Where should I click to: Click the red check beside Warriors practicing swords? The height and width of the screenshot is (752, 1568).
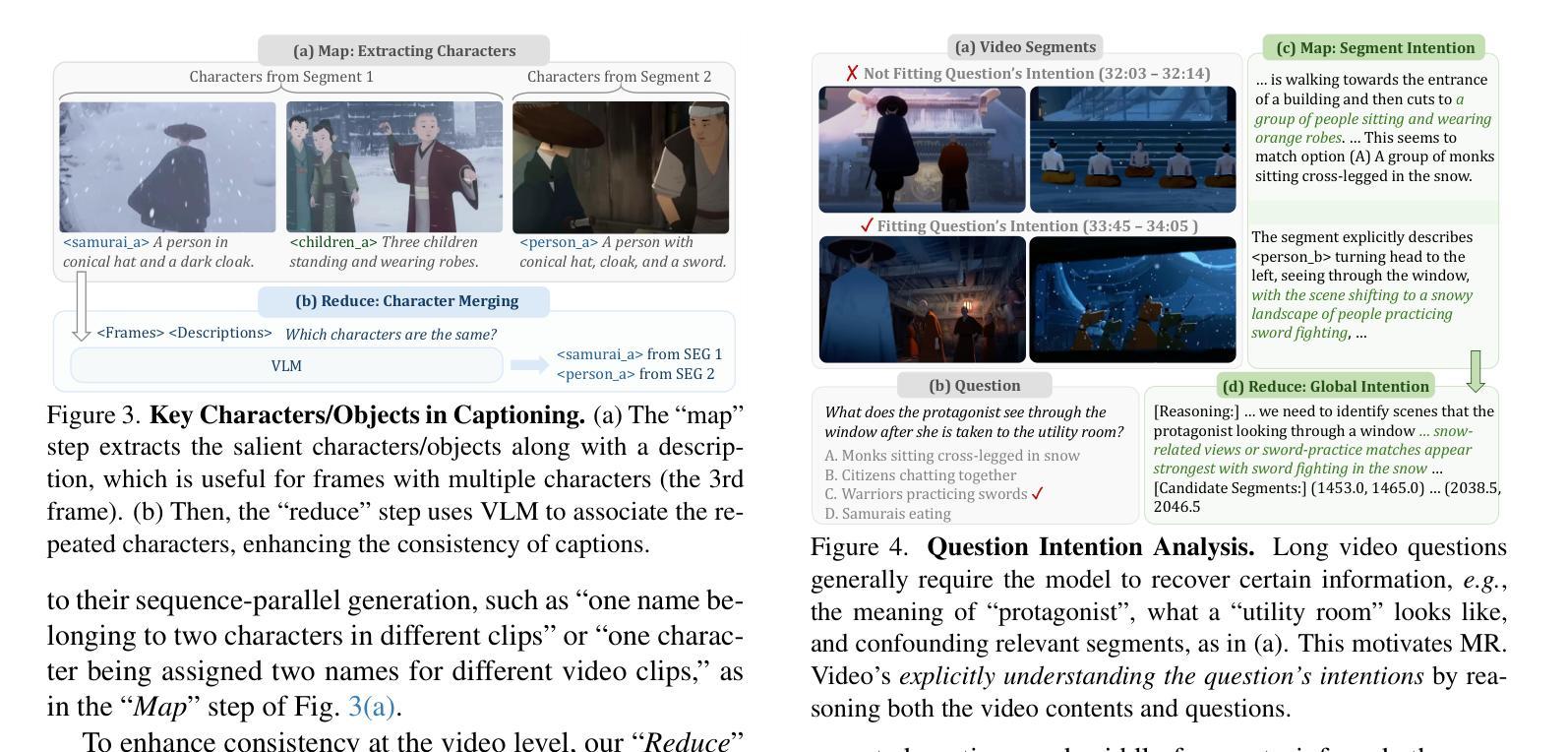[1038, 493]
